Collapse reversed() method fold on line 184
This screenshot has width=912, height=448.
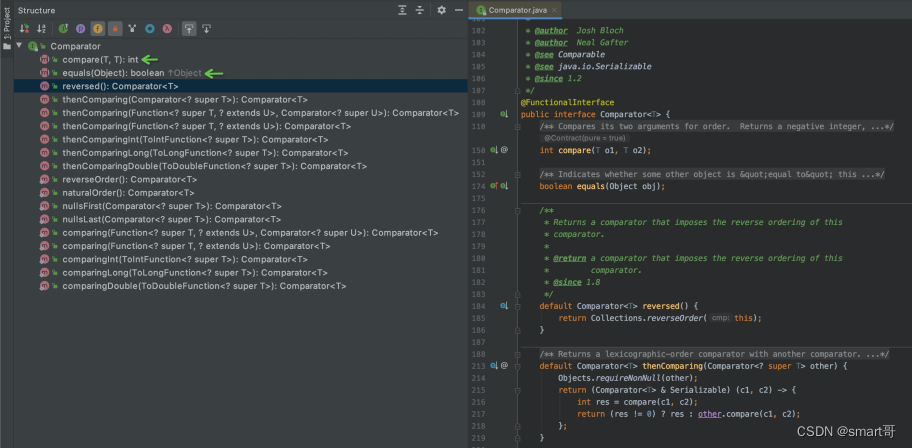517,306
